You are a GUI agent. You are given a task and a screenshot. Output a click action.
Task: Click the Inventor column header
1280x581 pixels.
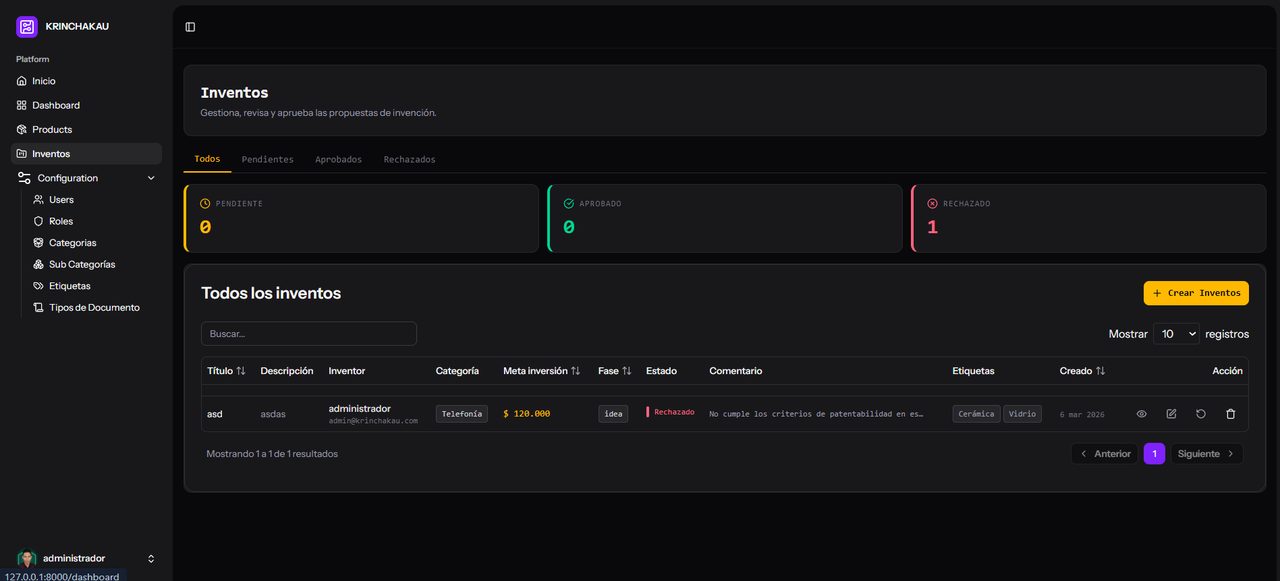347,371
